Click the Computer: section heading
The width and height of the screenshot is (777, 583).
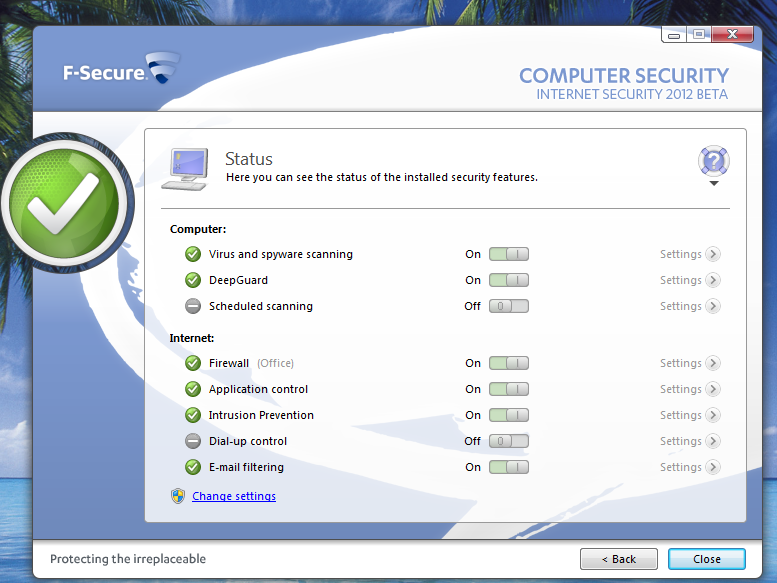(198, 229)
